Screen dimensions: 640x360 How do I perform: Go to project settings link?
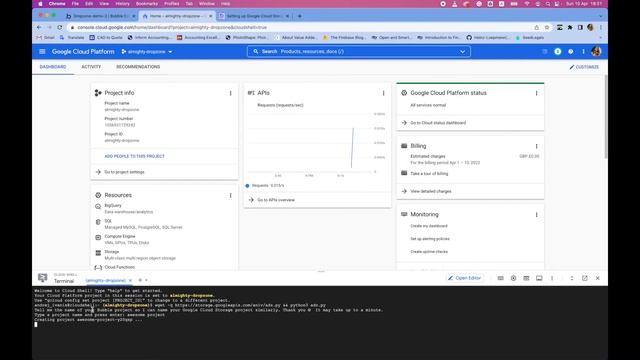tap(124, 172)
